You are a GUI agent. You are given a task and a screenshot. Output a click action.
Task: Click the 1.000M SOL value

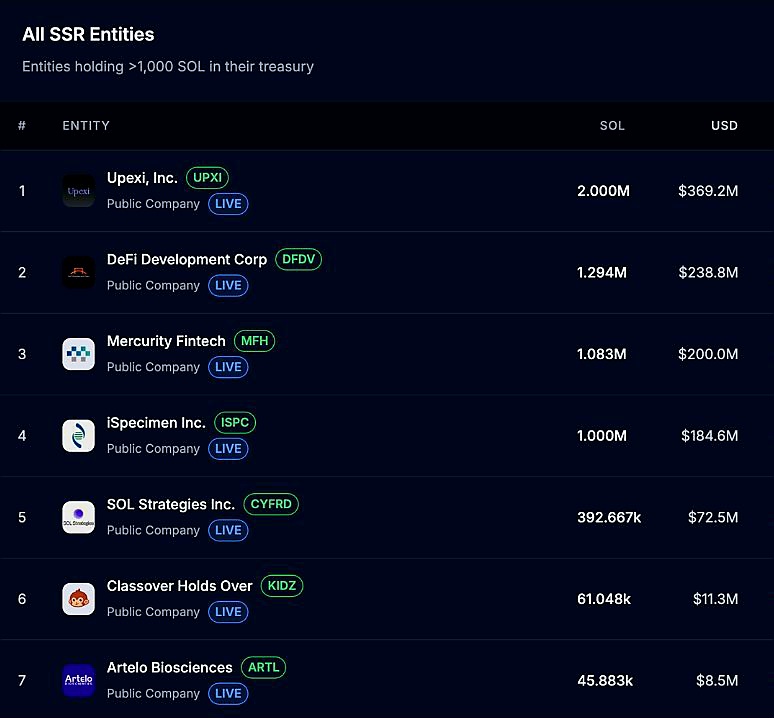pyautogui.click(x=602, y=436)
